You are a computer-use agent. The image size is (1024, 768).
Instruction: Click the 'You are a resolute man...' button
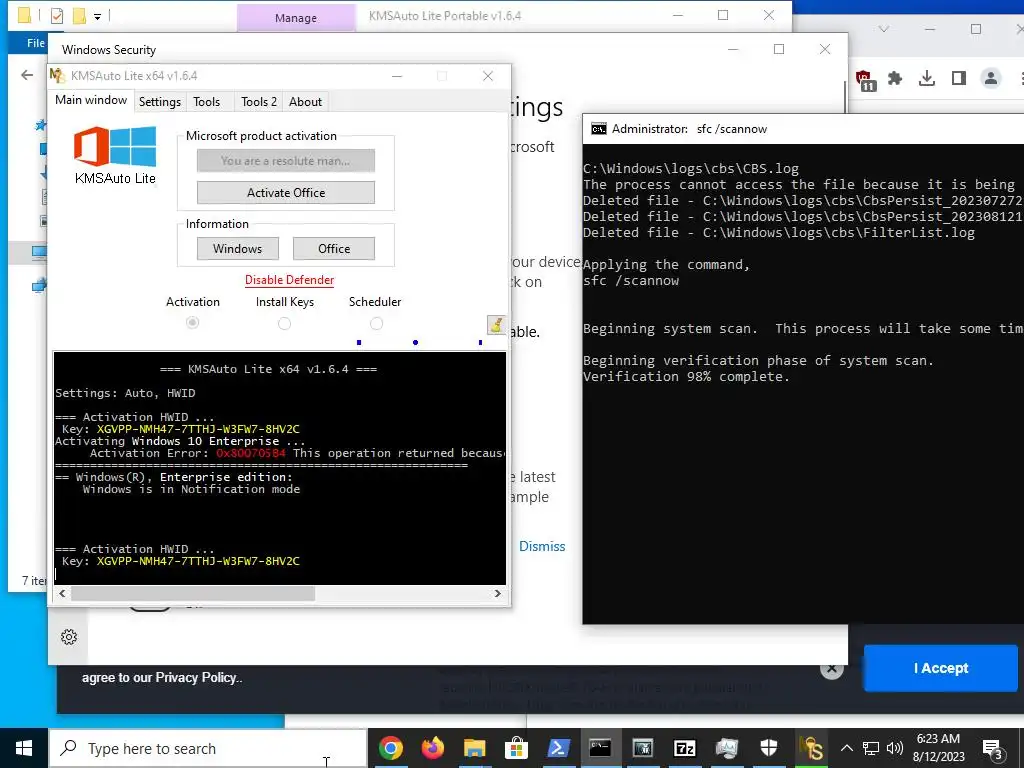tap(286, 161)
